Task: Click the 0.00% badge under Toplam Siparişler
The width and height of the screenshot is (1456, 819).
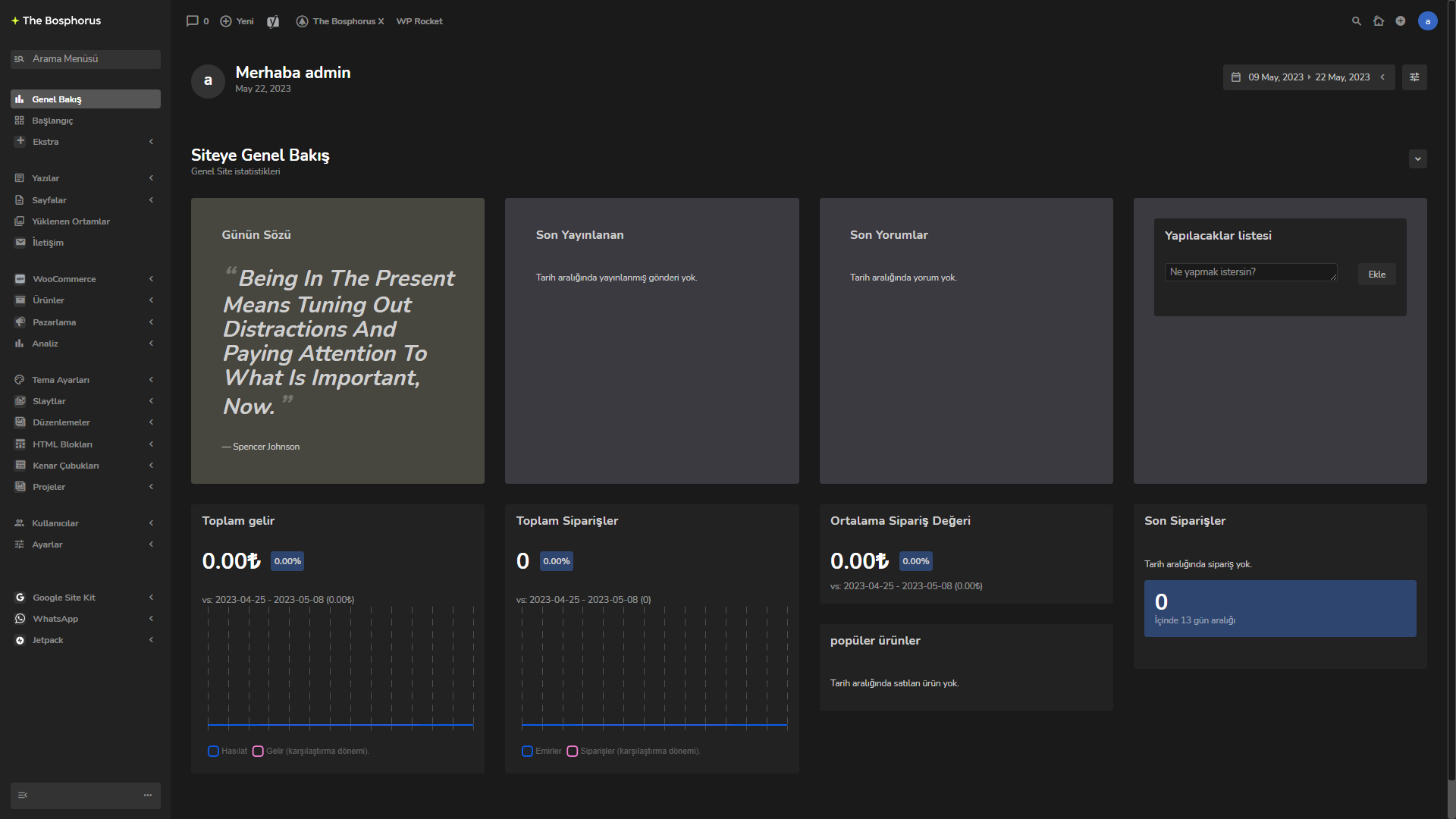Action: pyautogui.click(x=556, y=561)
